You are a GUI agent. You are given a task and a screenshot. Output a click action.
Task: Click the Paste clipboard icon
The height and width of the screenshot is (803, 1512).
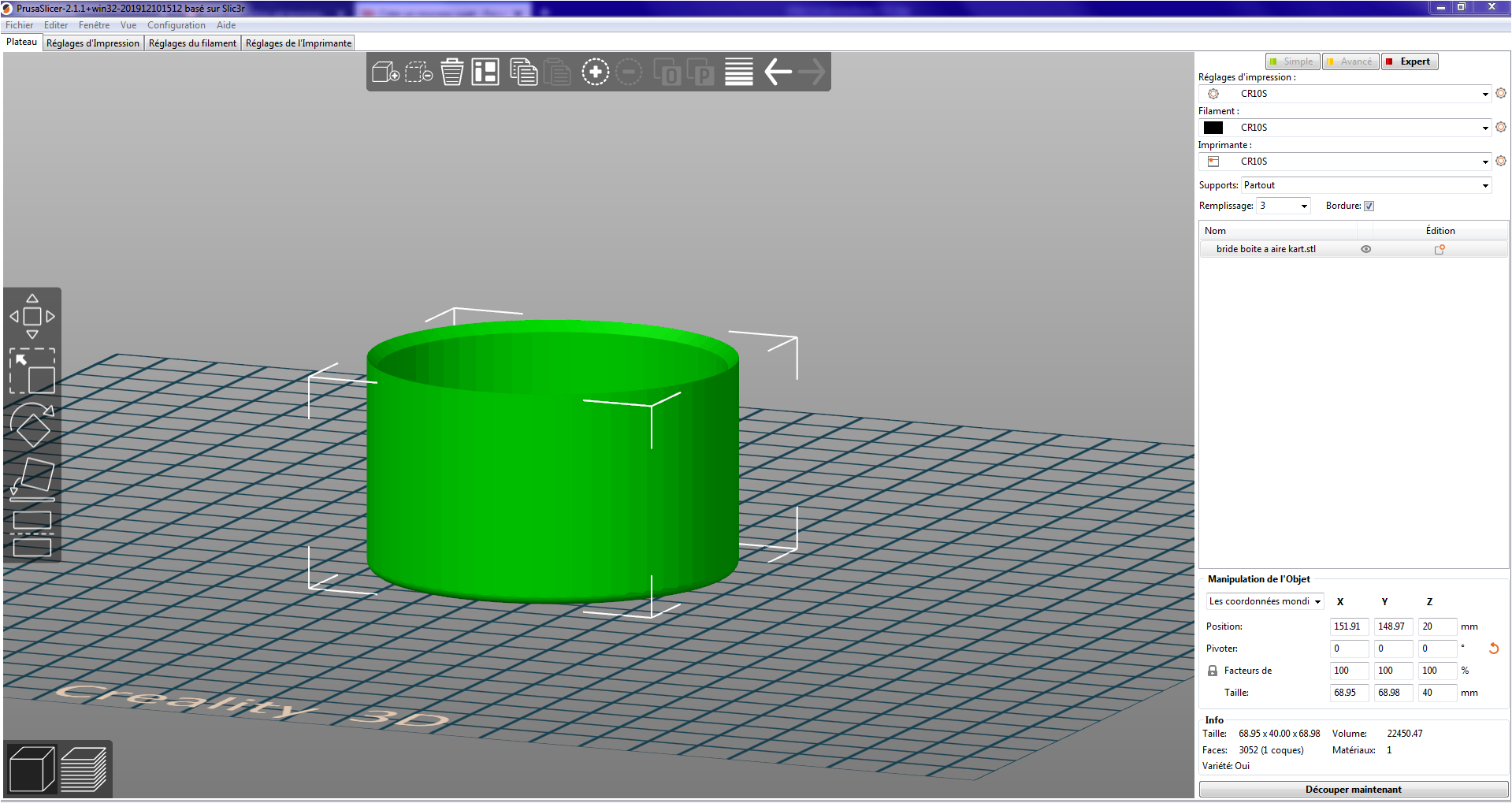(556, 72)
